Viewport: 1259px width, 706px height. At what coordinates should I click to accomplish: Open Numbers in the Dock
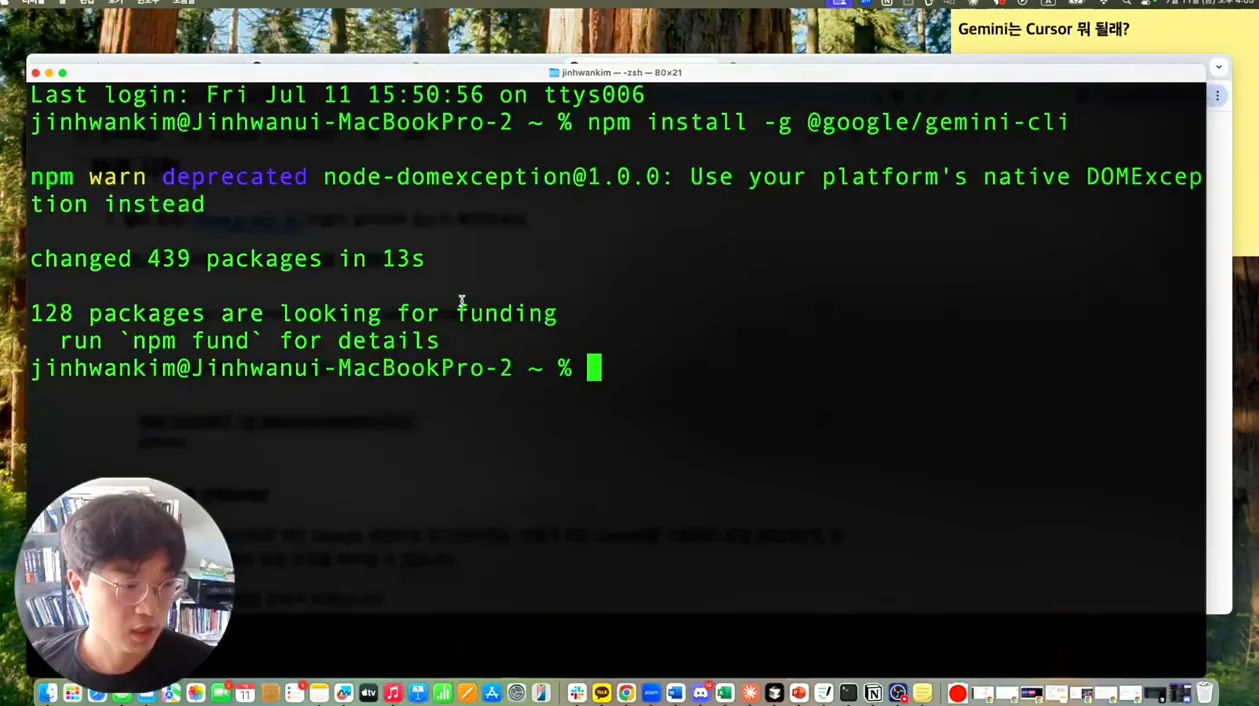coord(442,693)
